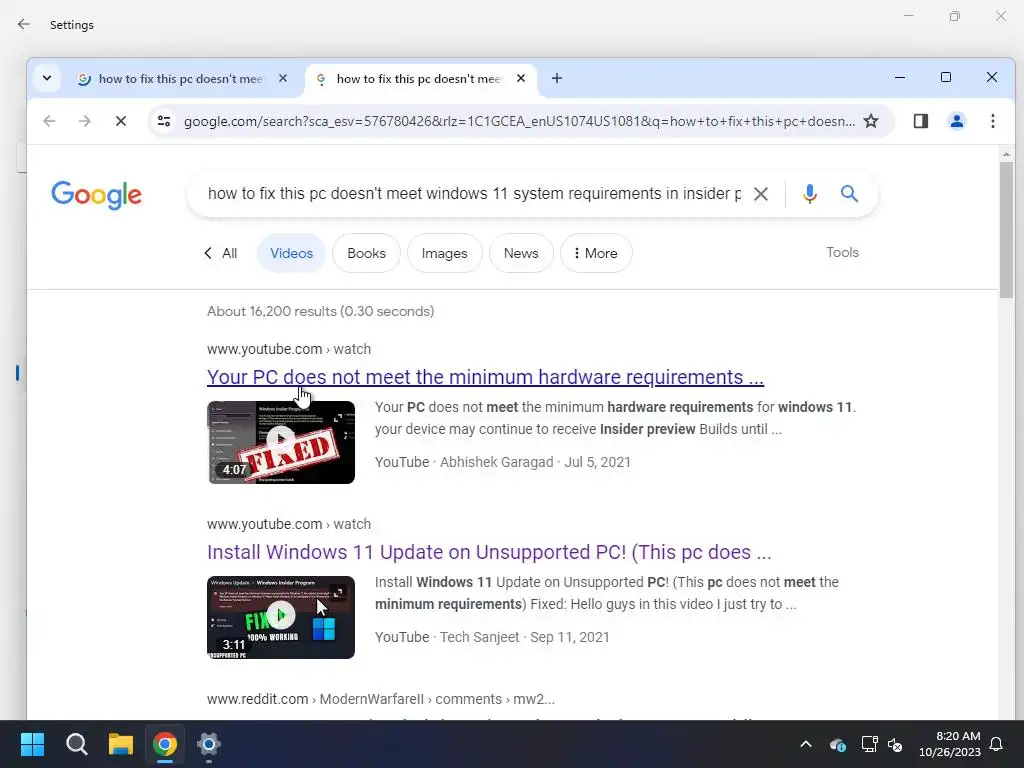Open Chrome three-dot menu
Screen dimensions: 1024x768
(993, 121)
